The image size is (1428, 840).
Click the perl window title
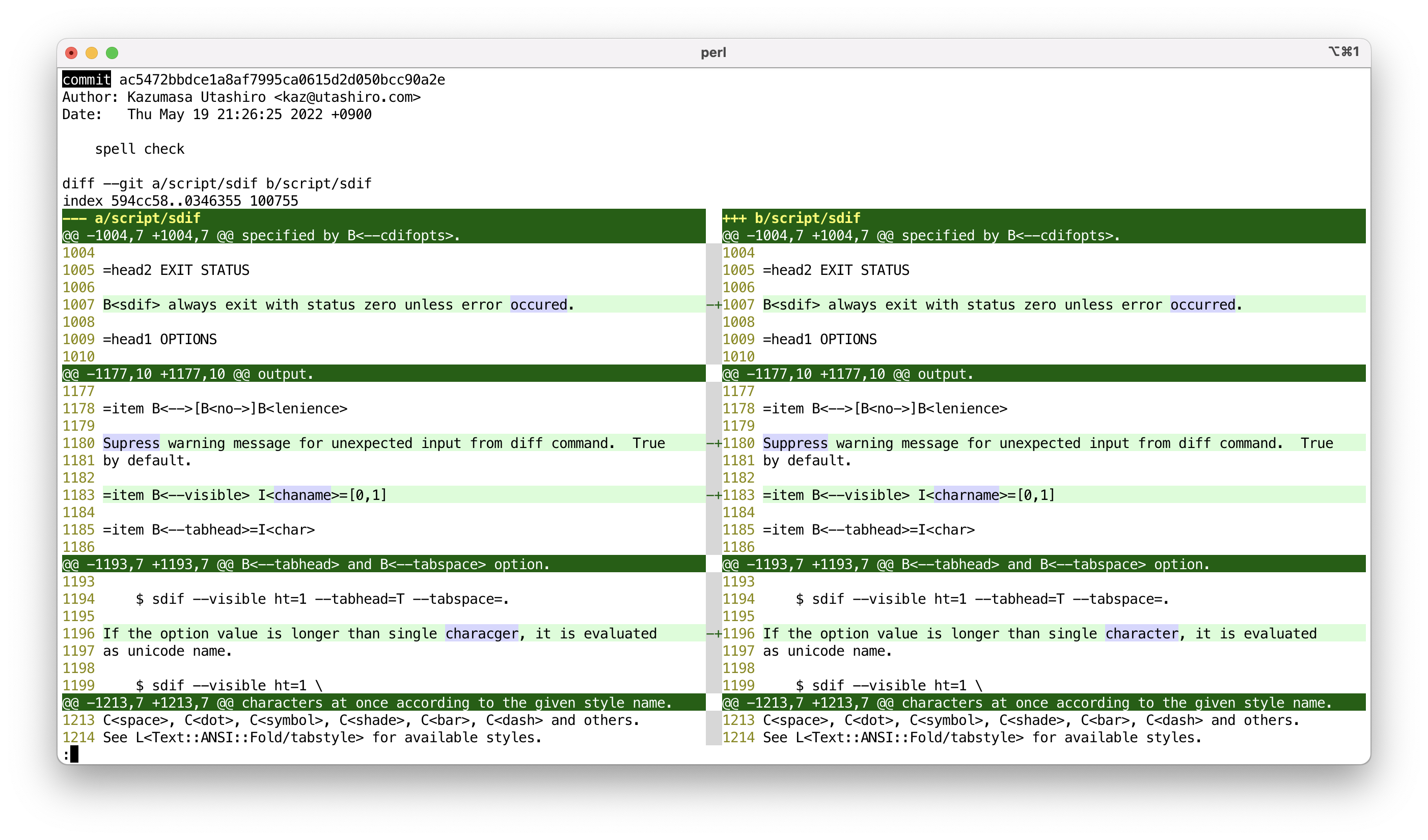point(713,52)
